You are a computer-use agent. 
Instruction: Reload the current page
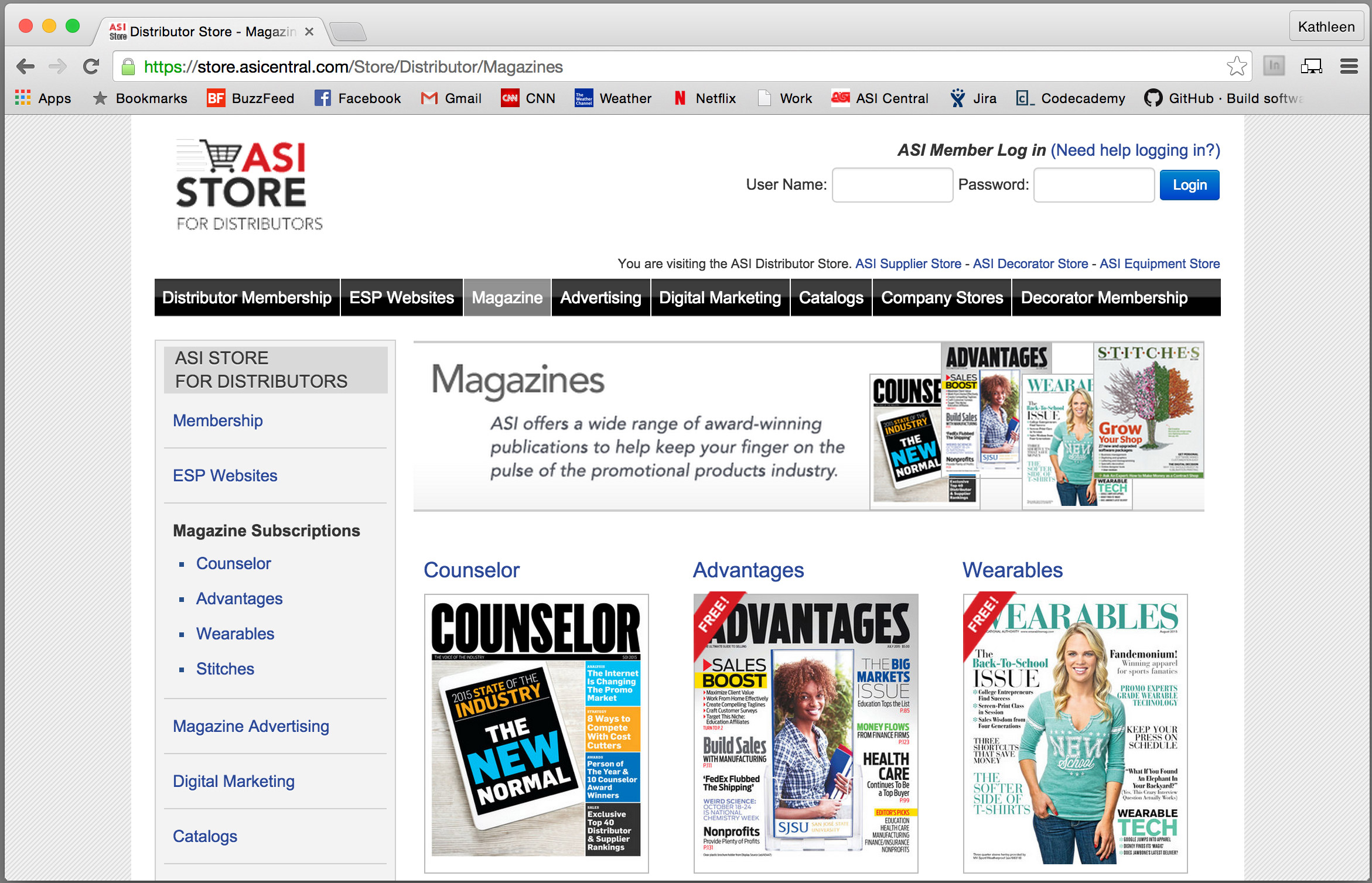point(91,66)
